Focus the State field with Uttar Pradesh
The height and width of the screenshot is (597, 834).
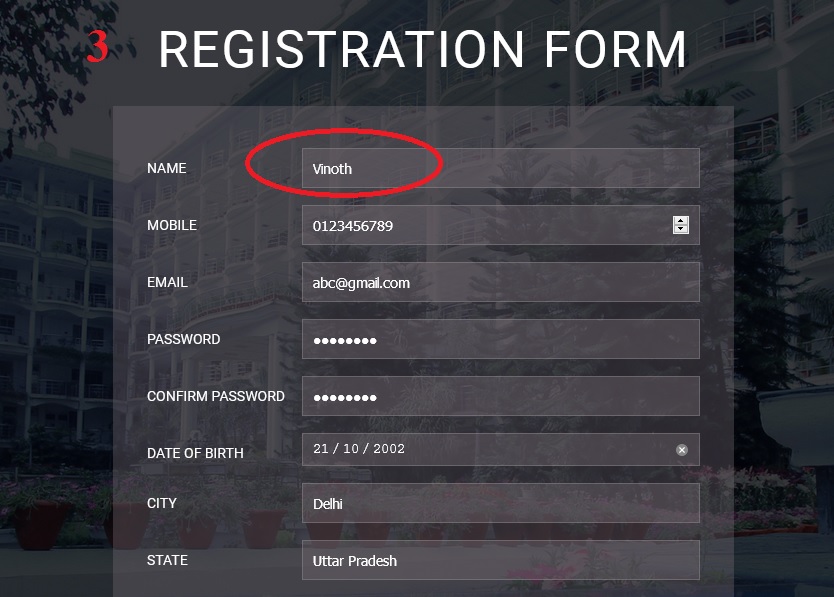(x=500, y=560)
